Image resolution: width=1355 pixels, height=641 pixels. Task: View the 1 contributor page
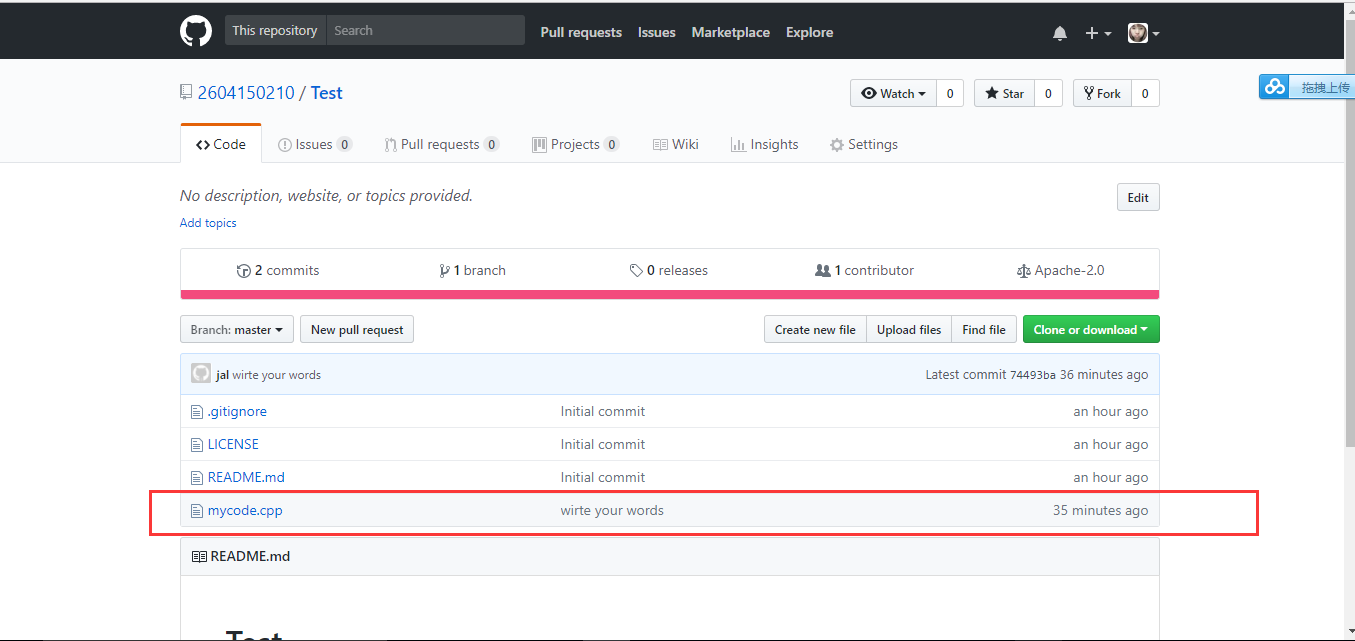click(865, 270)
